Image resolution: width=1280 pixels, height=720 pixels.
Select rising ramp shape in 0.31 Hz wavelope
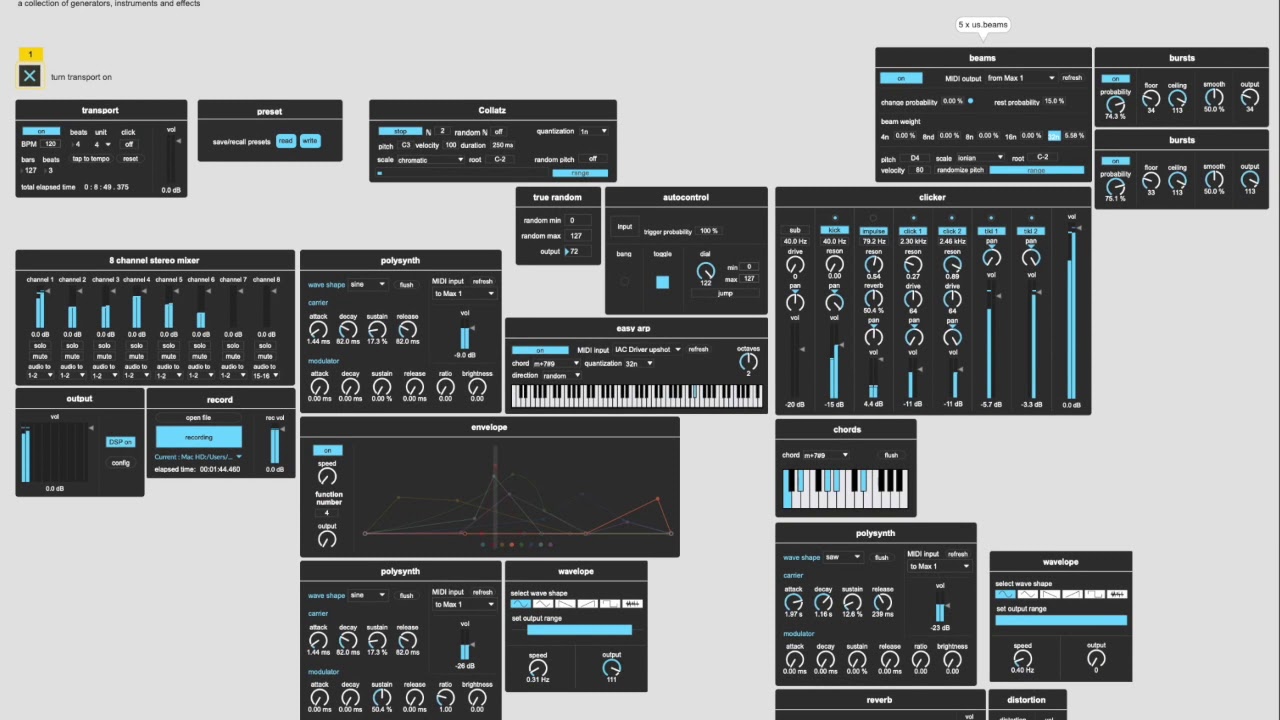[x=588, y=604]
